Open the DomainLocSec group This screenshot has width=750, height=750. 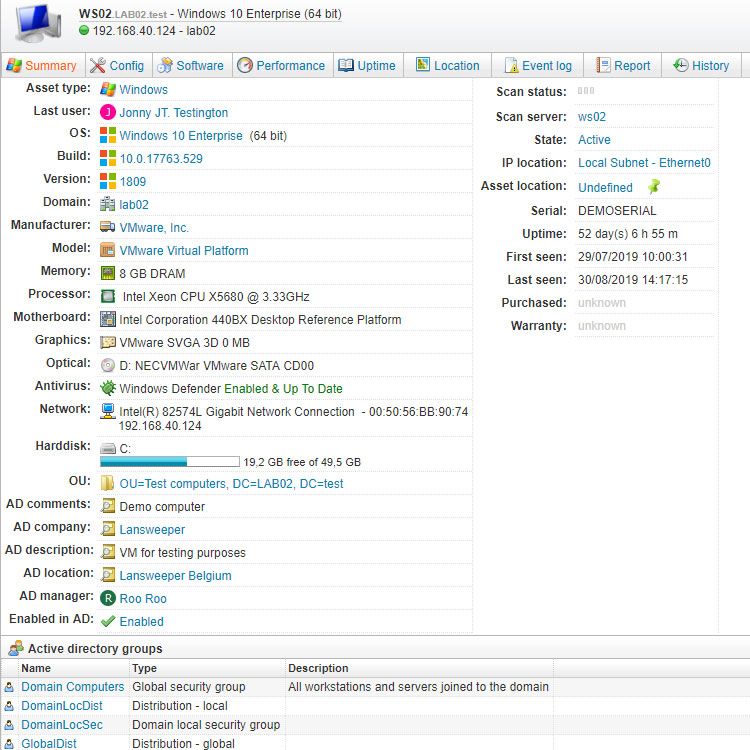click(62, 725)
